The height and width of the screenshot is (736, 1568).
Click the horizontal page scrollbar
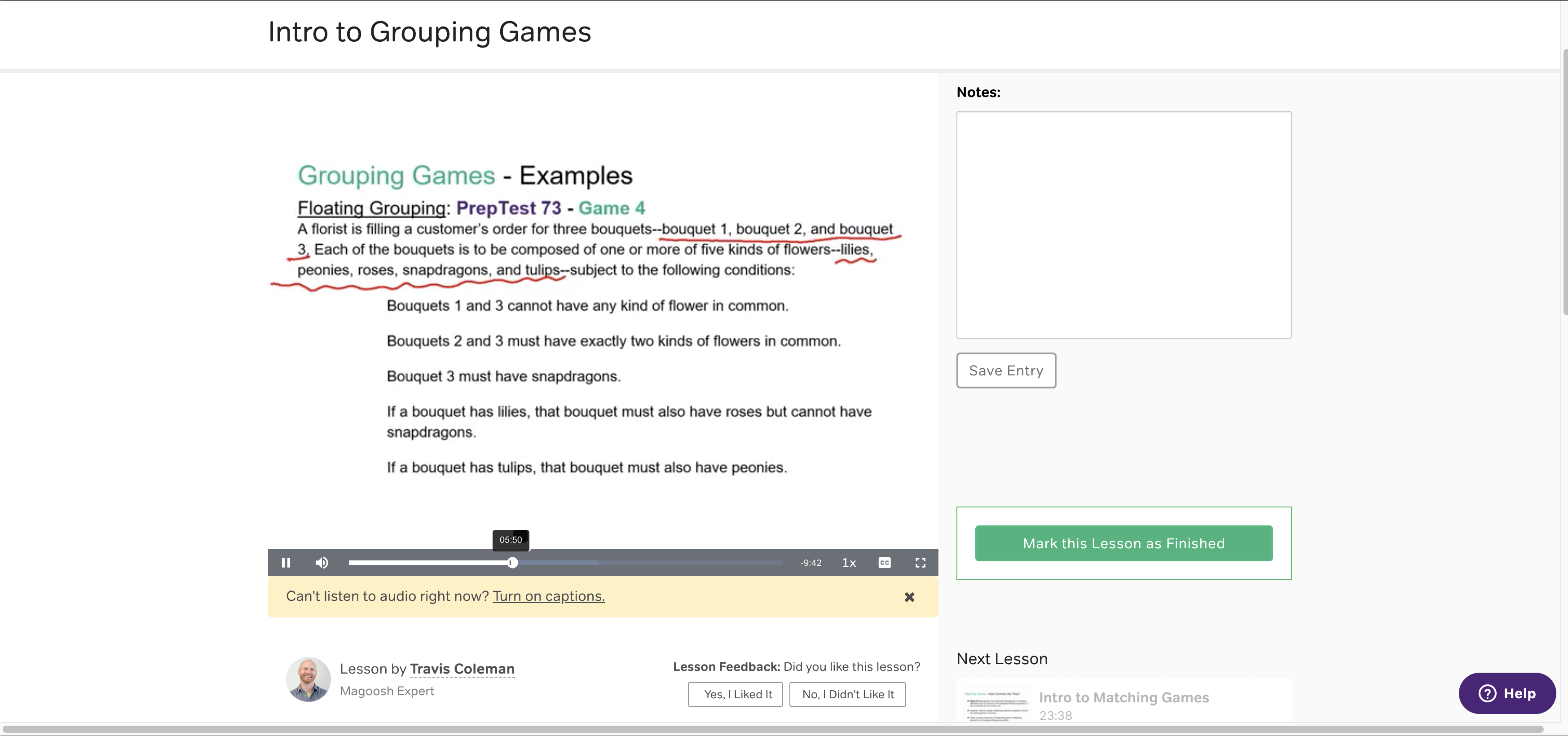click(773, 729)
